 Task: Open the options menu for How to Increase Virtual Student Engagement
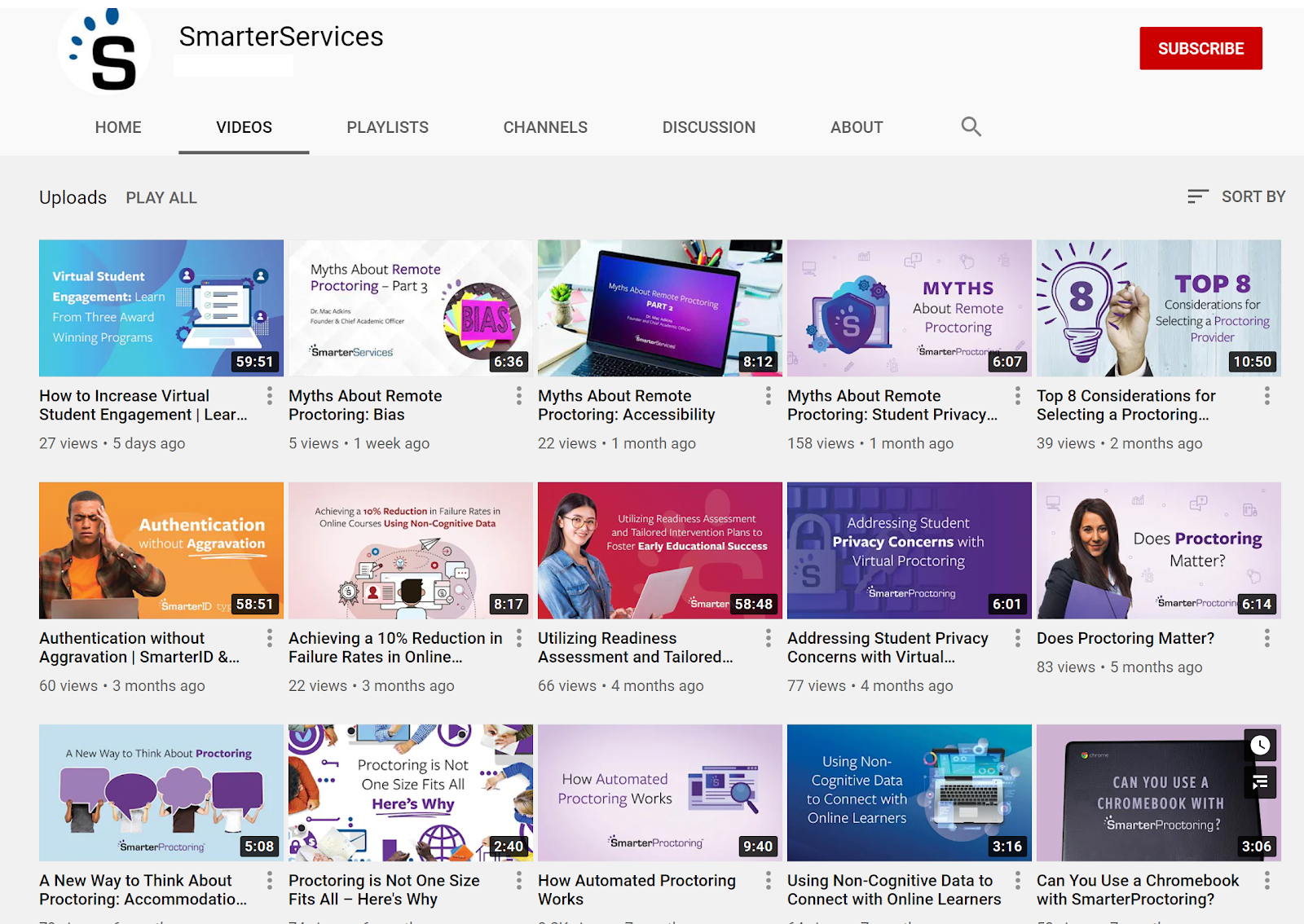(270, 396)
